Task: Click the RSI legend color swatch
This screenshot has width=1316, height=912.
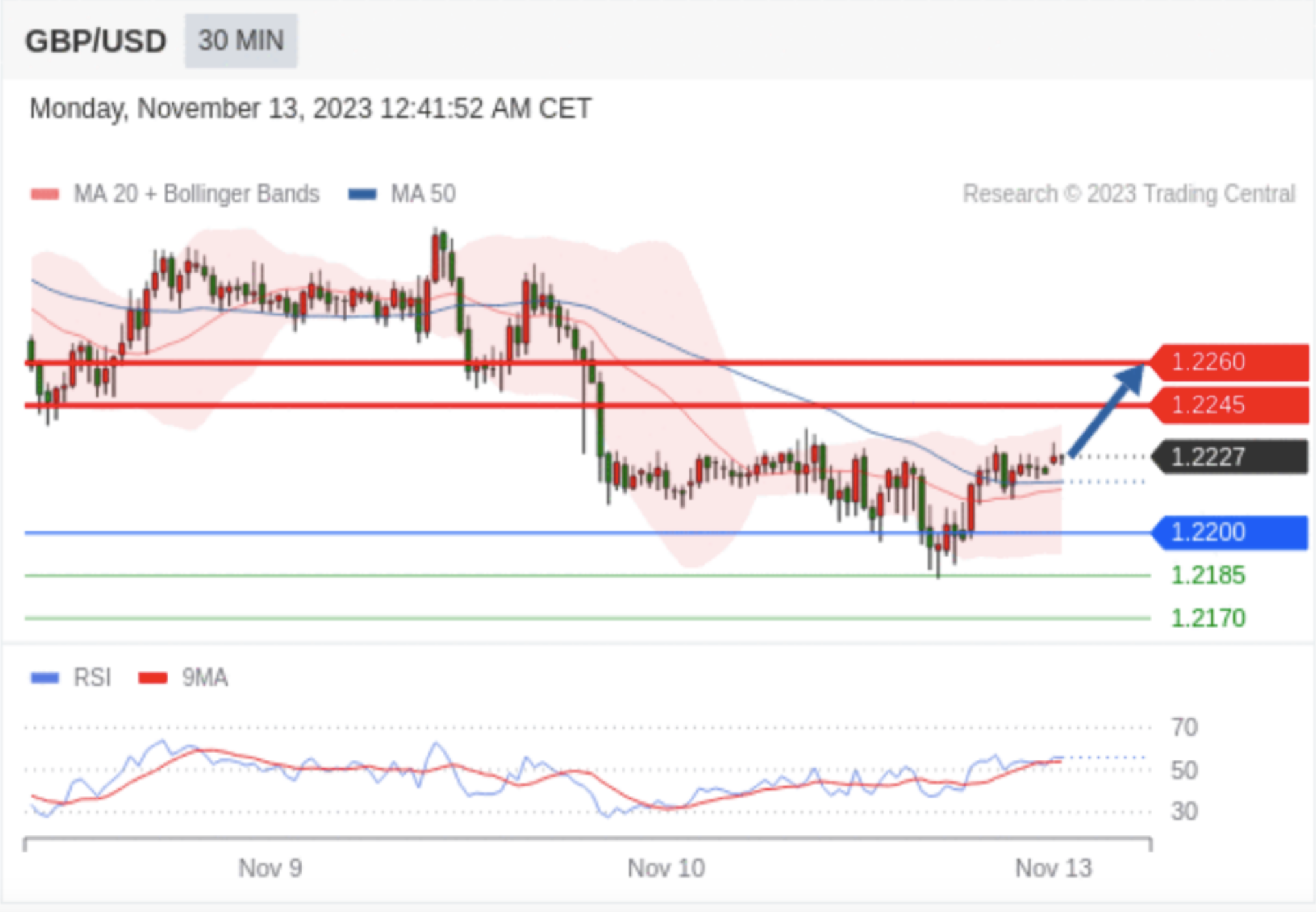Action: coord(45,678)
